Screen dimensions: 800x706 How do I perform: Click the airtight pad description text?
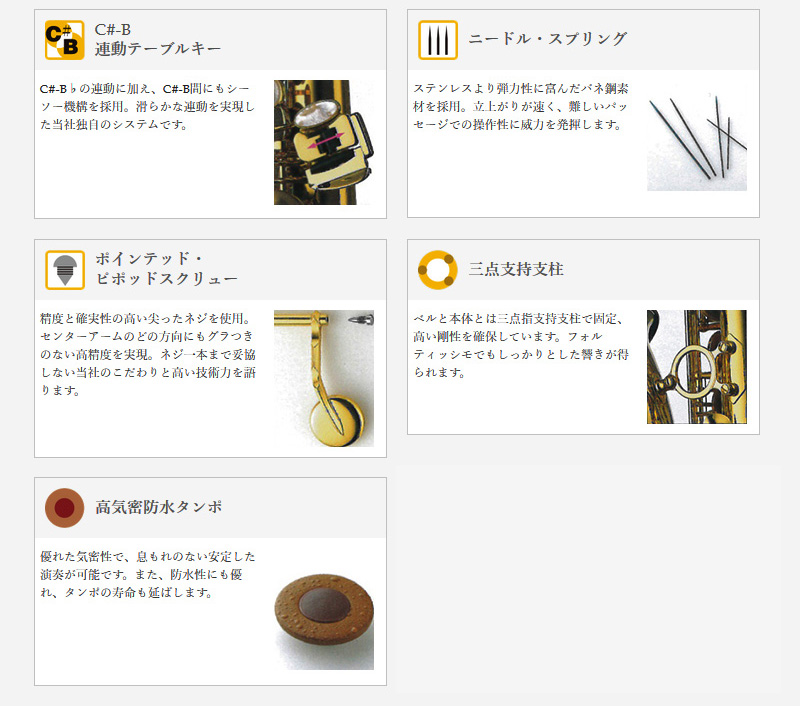(x=147, y=574)
